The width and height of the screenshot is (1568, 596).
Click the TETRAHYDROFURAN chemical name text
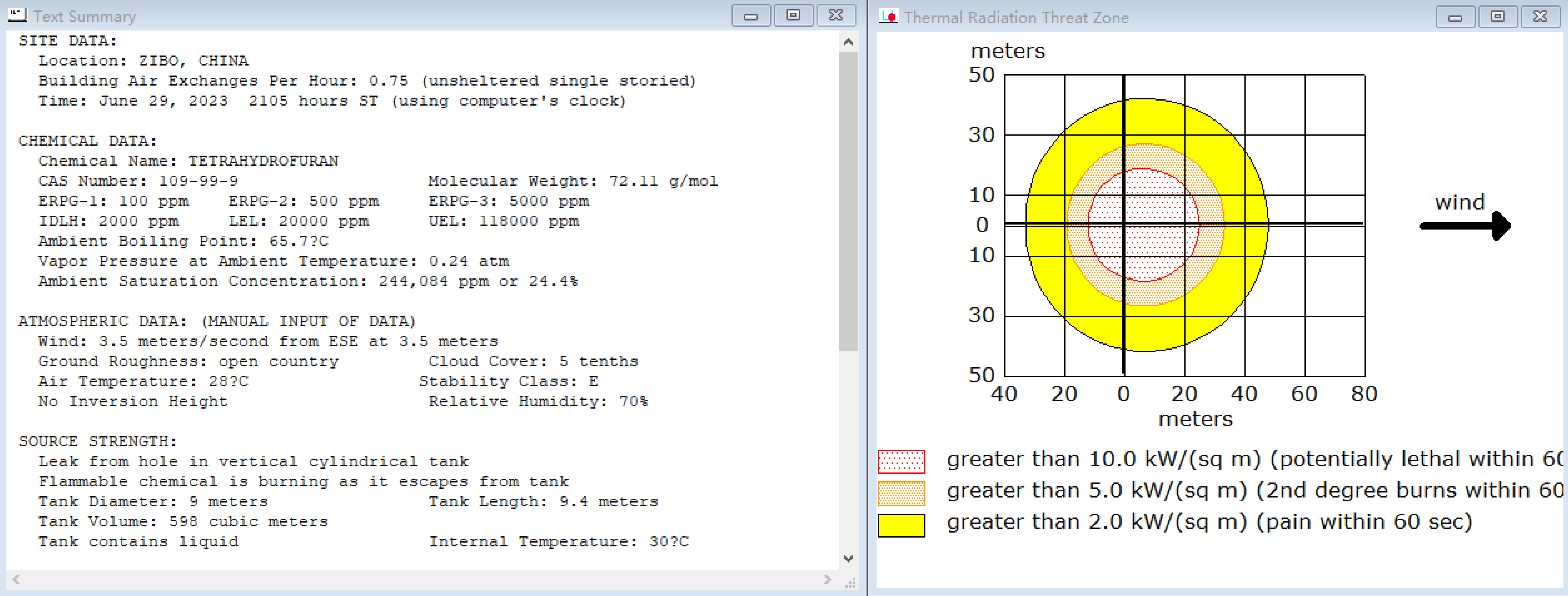[x=263, y=161]
